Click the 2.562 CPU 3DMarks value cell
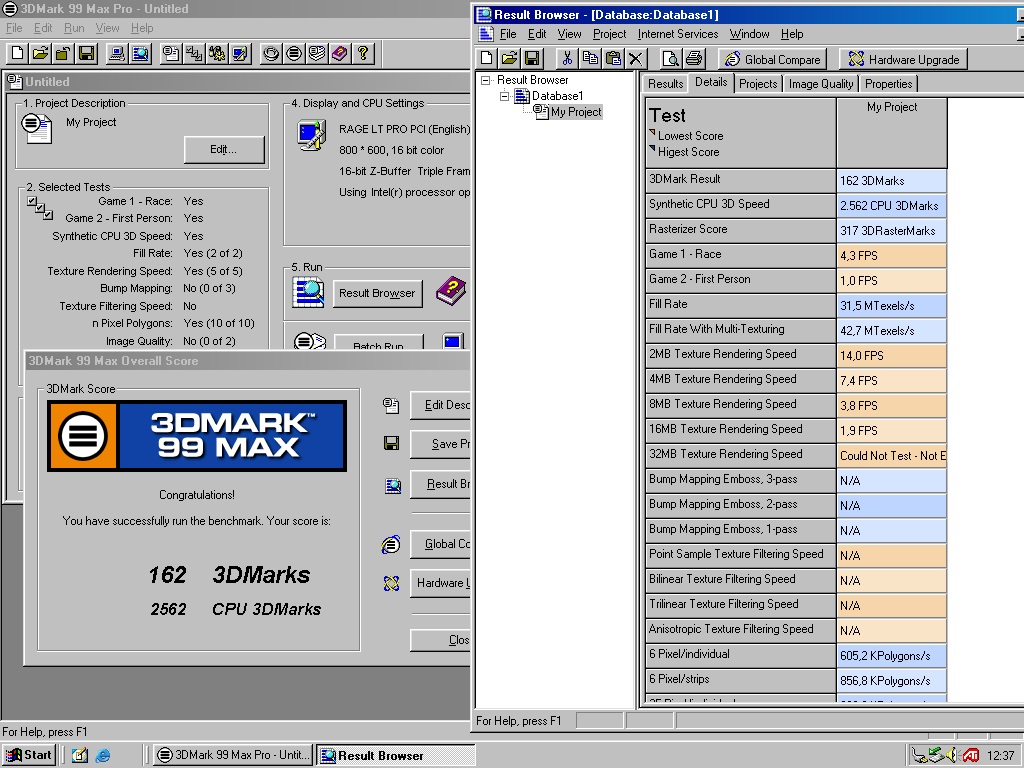Viewport: 1024px width, 768px height. 892,206
